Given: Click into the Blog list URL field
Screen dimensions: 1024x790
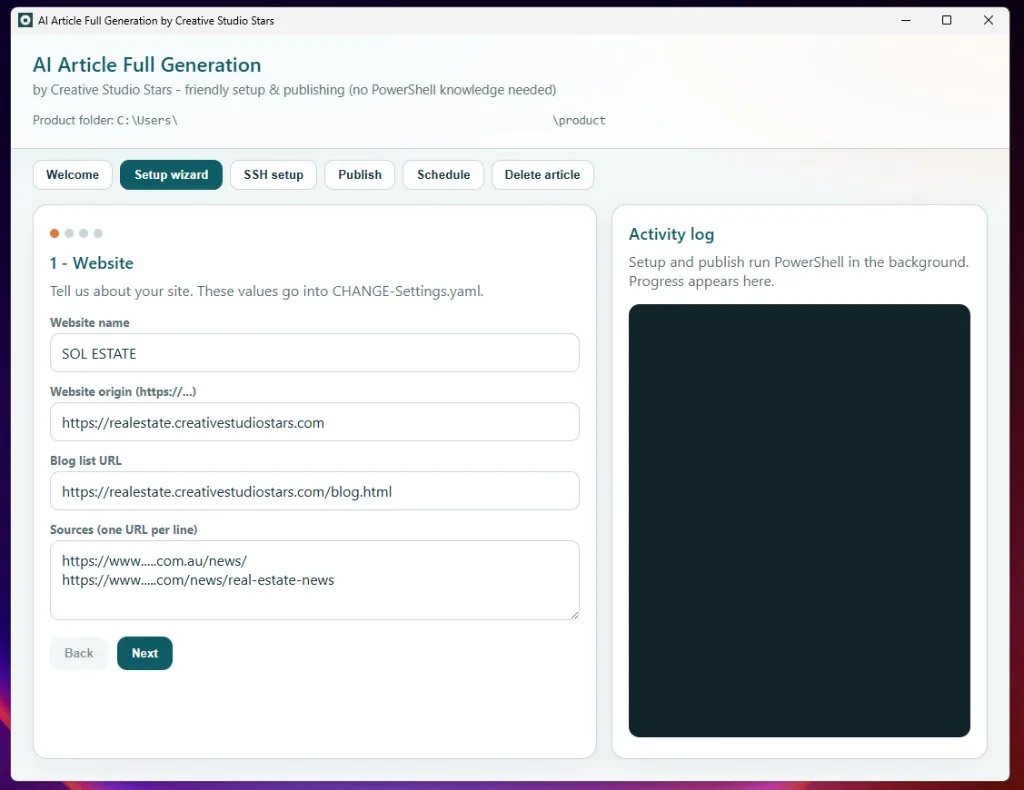Looking at the screenshot, I should pos(315,492).
